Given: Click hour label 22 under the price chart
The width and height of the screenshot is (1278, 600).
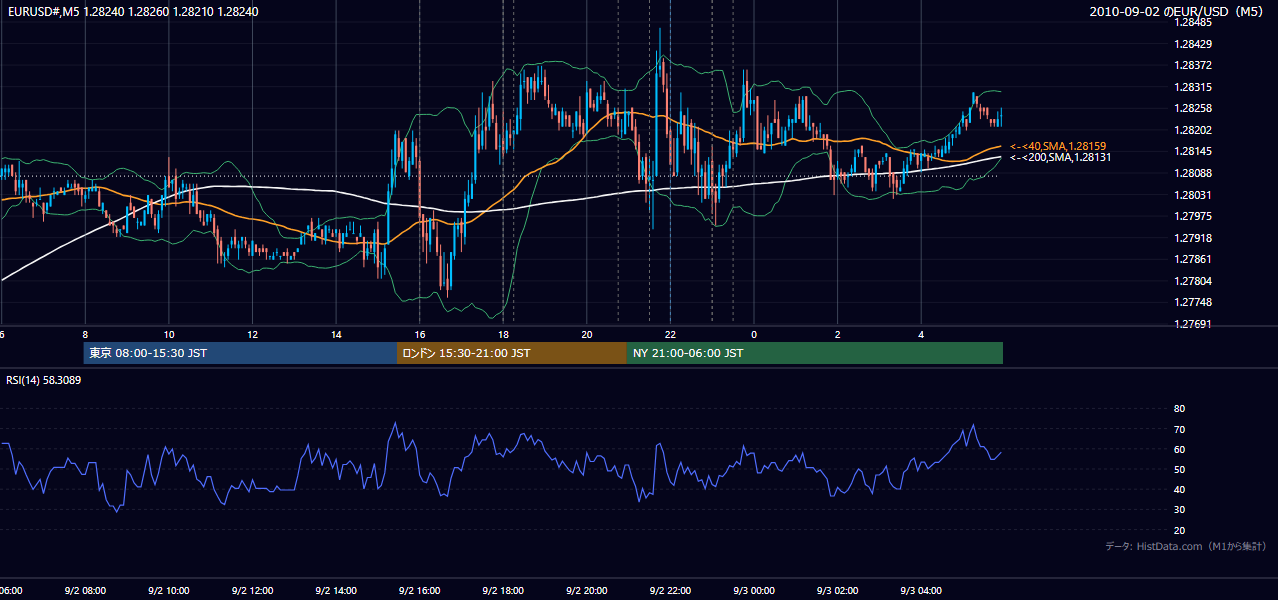Looking at the screenshot, I should tap(671, 335).
